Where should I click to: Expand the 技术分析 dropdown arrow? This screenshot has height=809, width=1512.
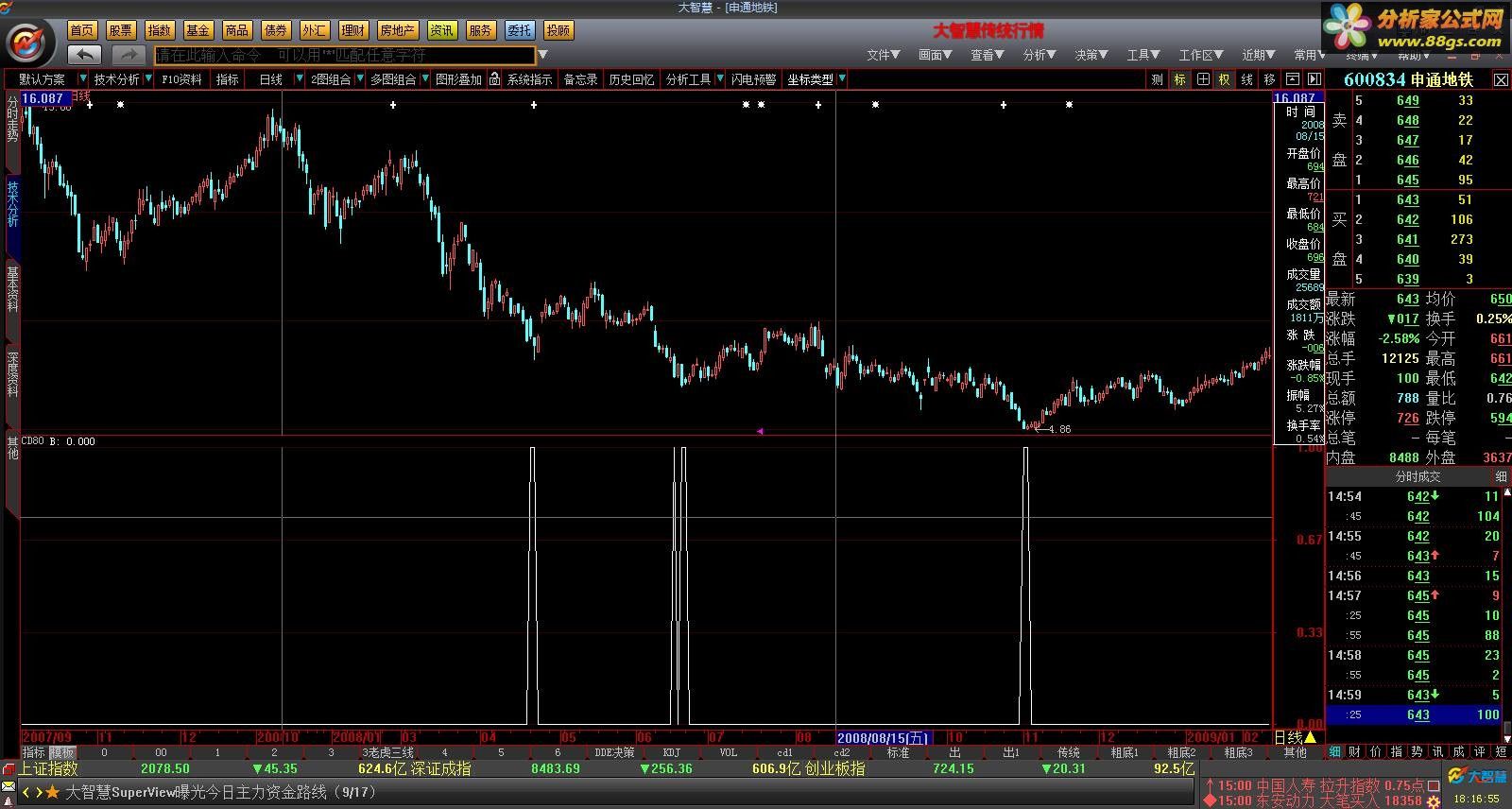[148, 79]
